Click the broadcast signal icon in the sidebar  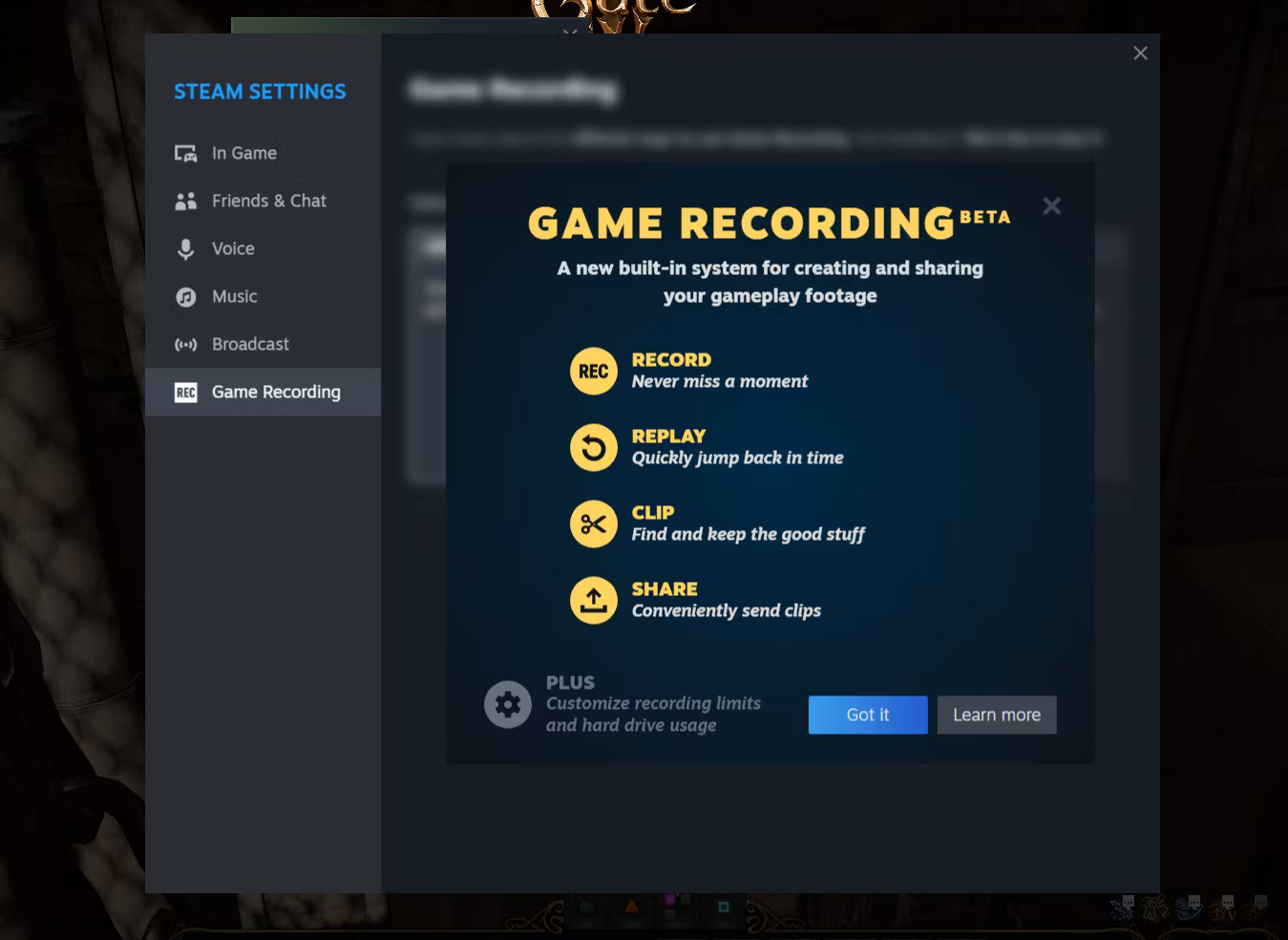click(x=186, y=344)
